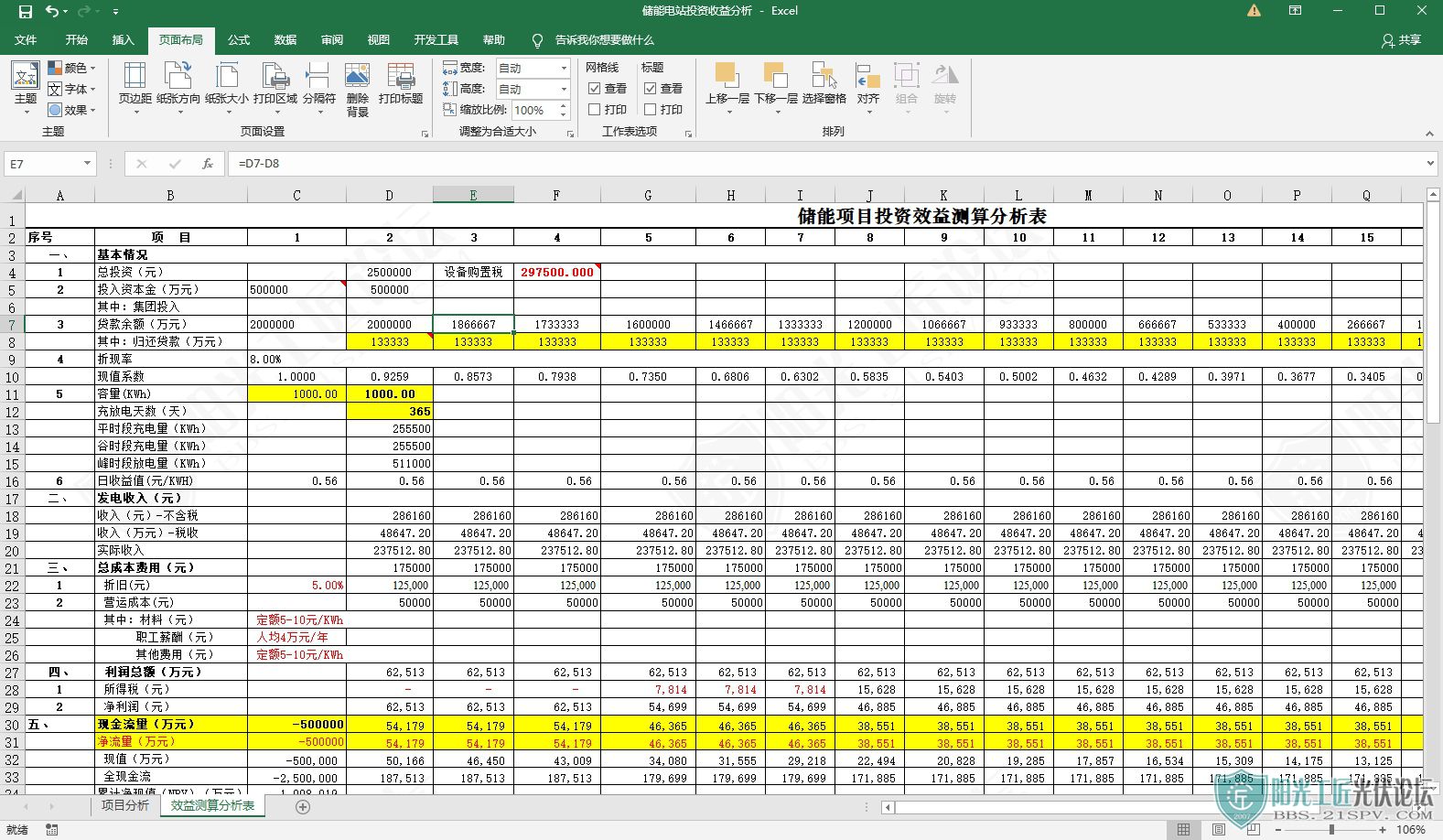Open Sheet Options (工作表选项) dialog launcher
Screen dimensions: 1443x840
(688, 134)
